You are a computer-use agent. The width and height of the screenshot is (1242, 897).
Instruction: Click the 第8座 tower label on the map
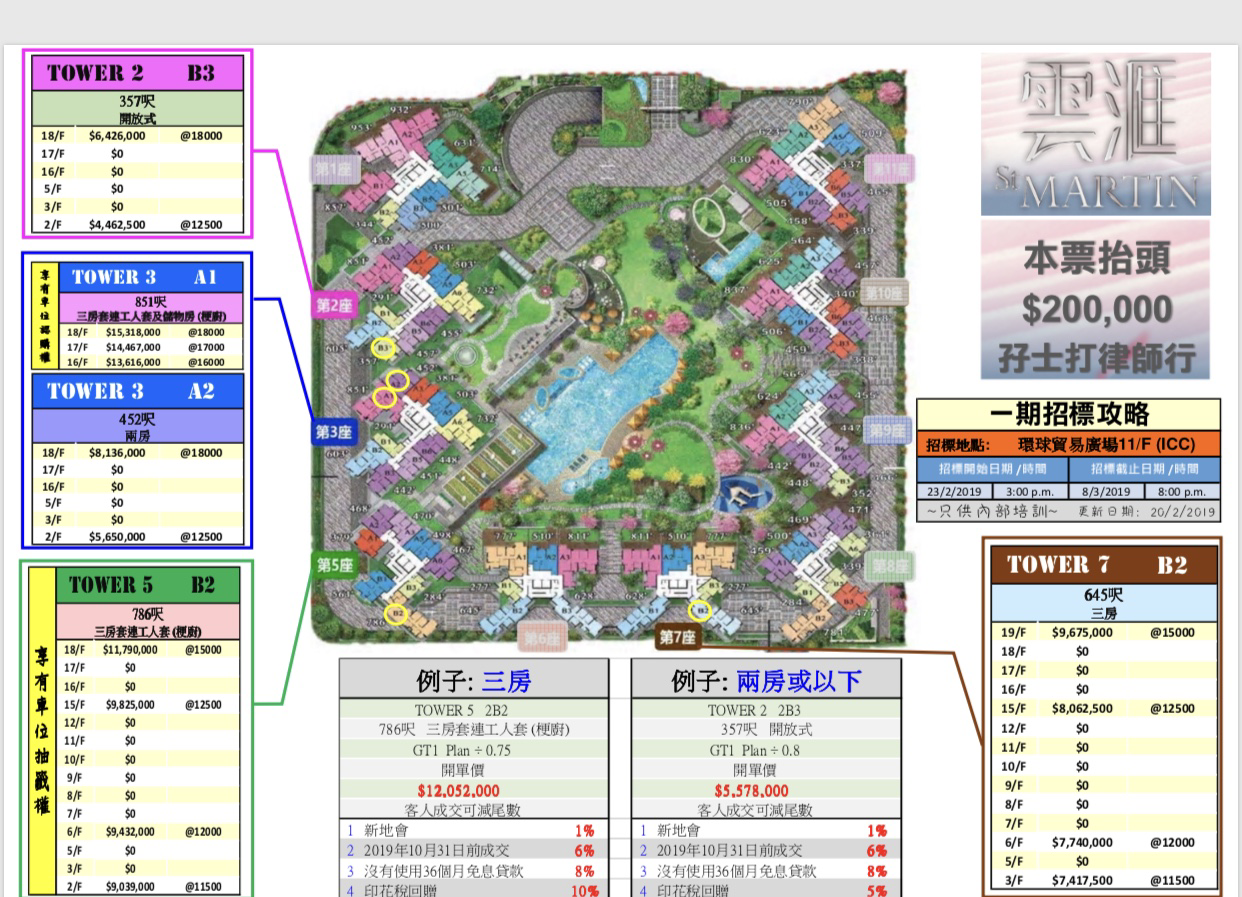[891, 566]
